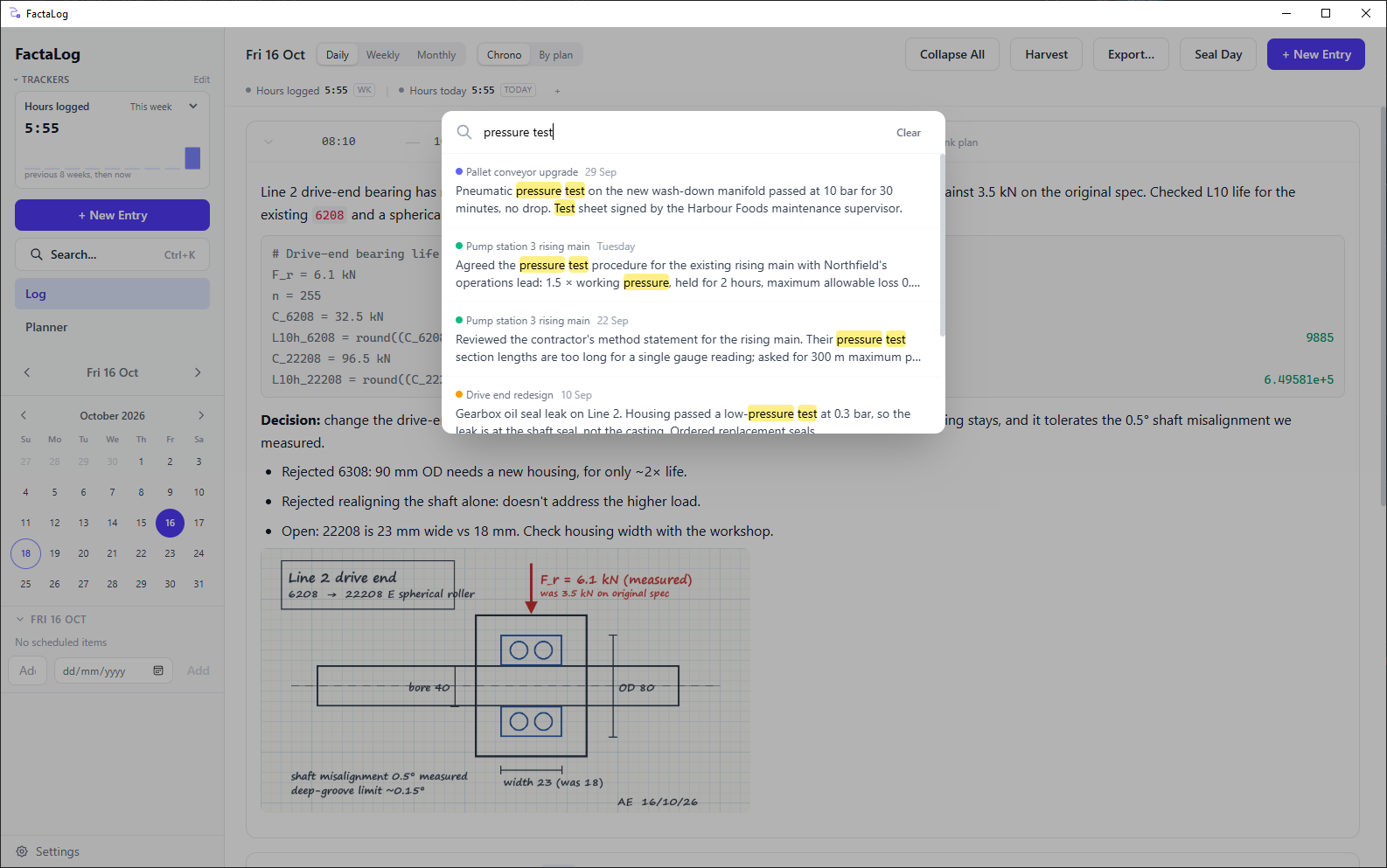Create a New Entry from the sidebar
The height and width of the screenshot is (868, 1387).
tap(112, 215)
